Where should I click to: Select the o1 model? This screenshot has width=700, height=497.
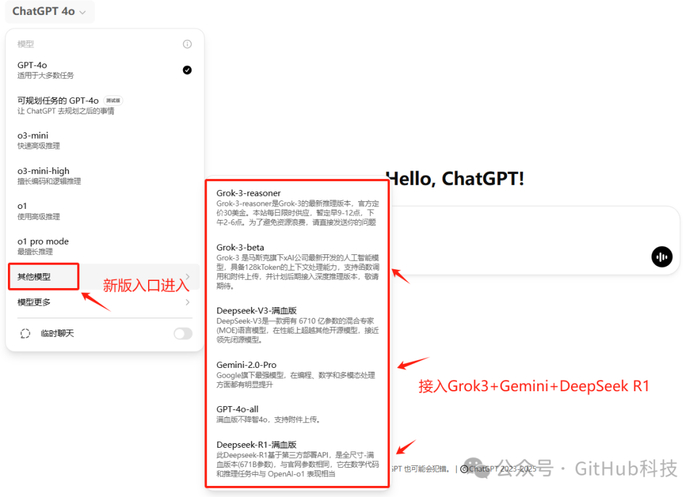104,211
